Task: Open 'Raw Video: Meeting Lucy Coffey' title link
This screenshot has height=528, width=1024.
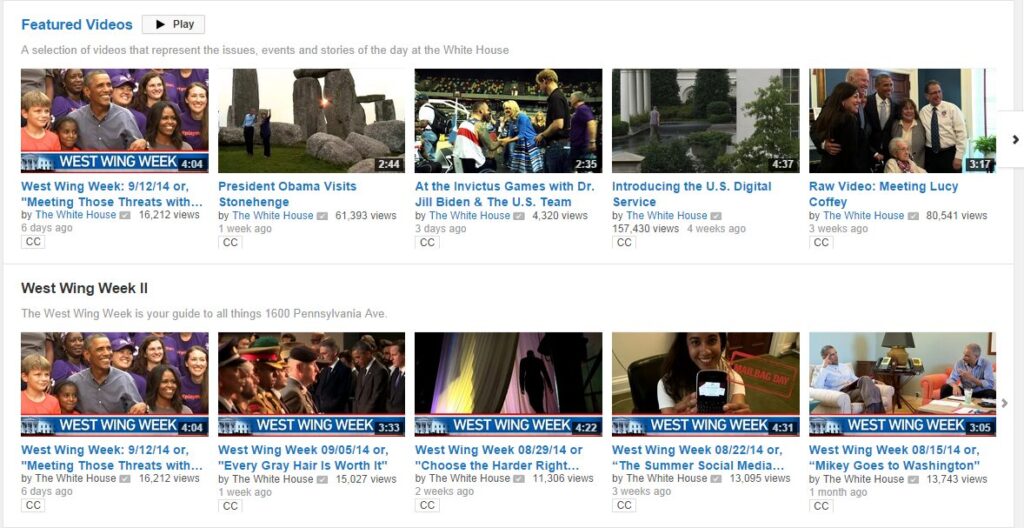Action: 883,194
